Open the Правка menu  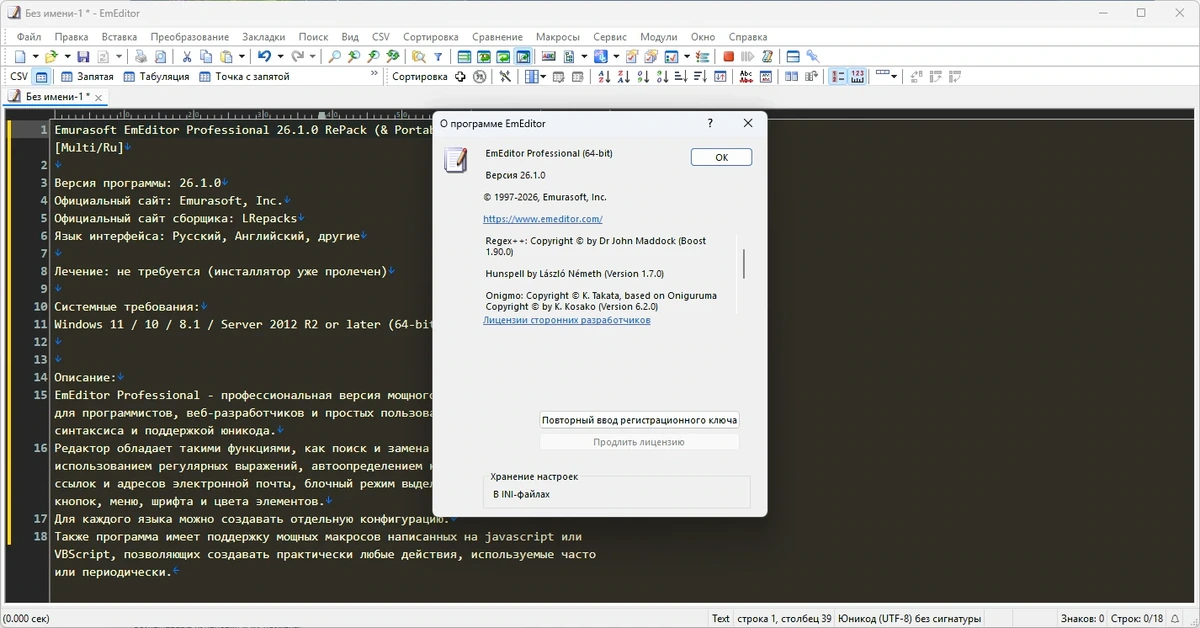click(x=71, y=37)
